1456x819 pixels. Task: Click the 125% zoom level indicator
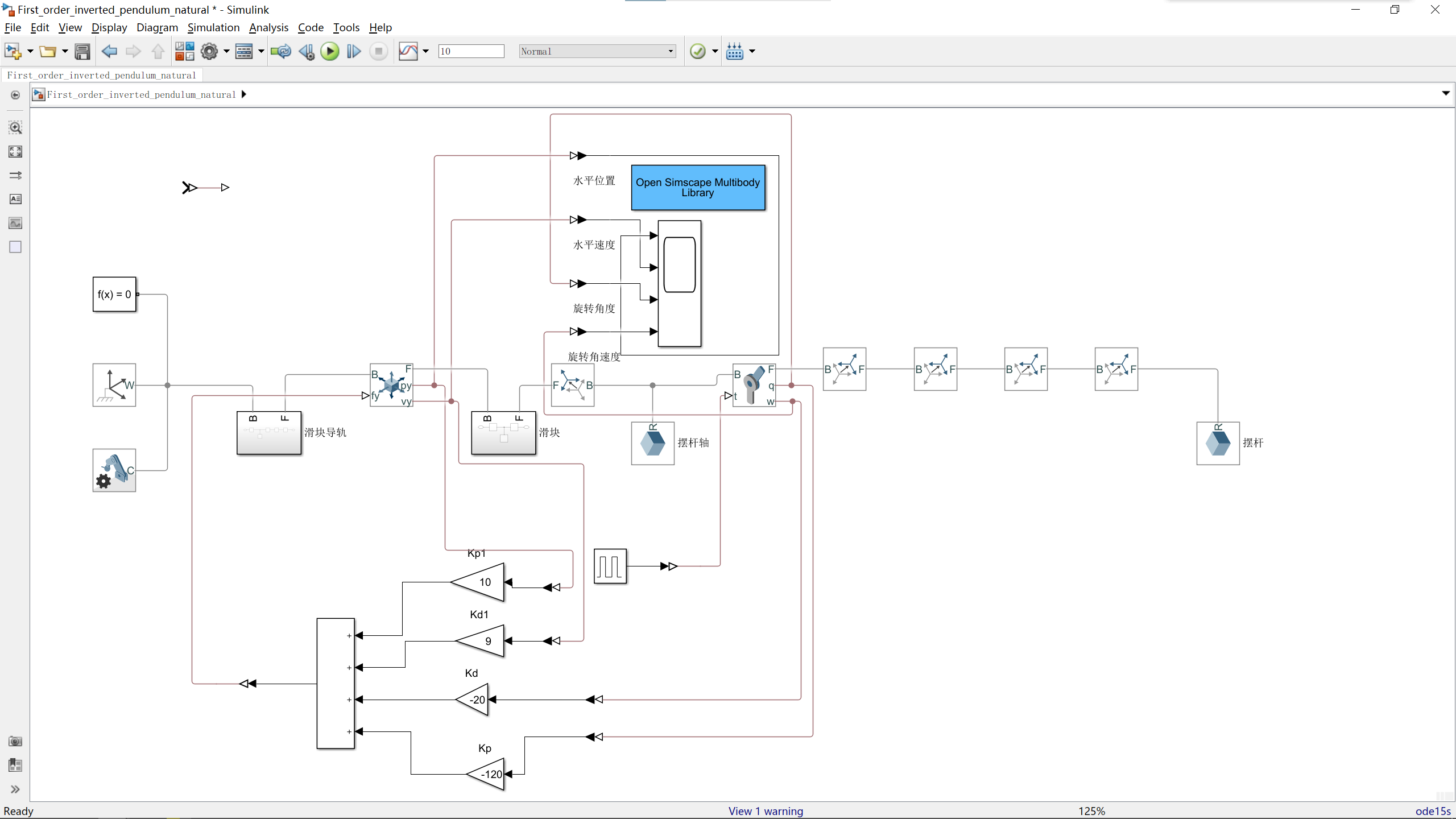pyautogui.click(x=1091, y=811)
